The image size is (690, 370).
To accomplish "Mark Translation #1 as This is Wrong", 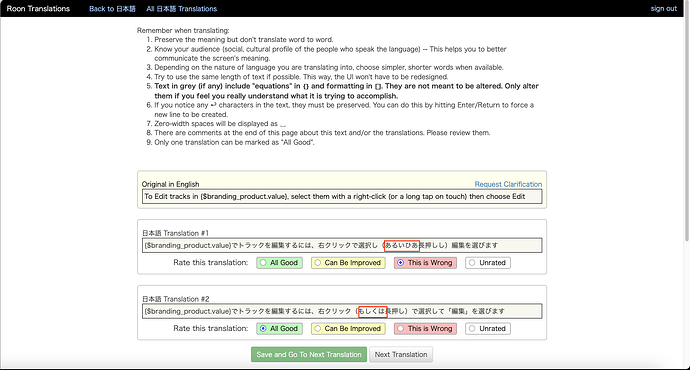I will pos(425,263).
